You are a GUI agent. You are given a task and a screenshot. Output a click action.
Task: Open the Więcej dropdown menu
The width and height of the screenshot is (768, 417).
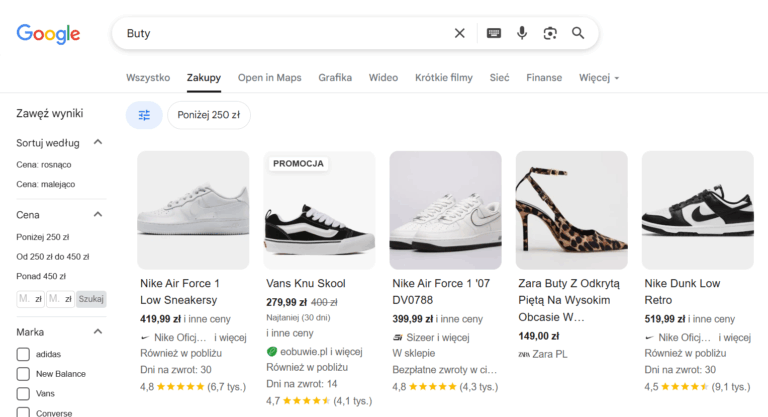pos(599,78)
